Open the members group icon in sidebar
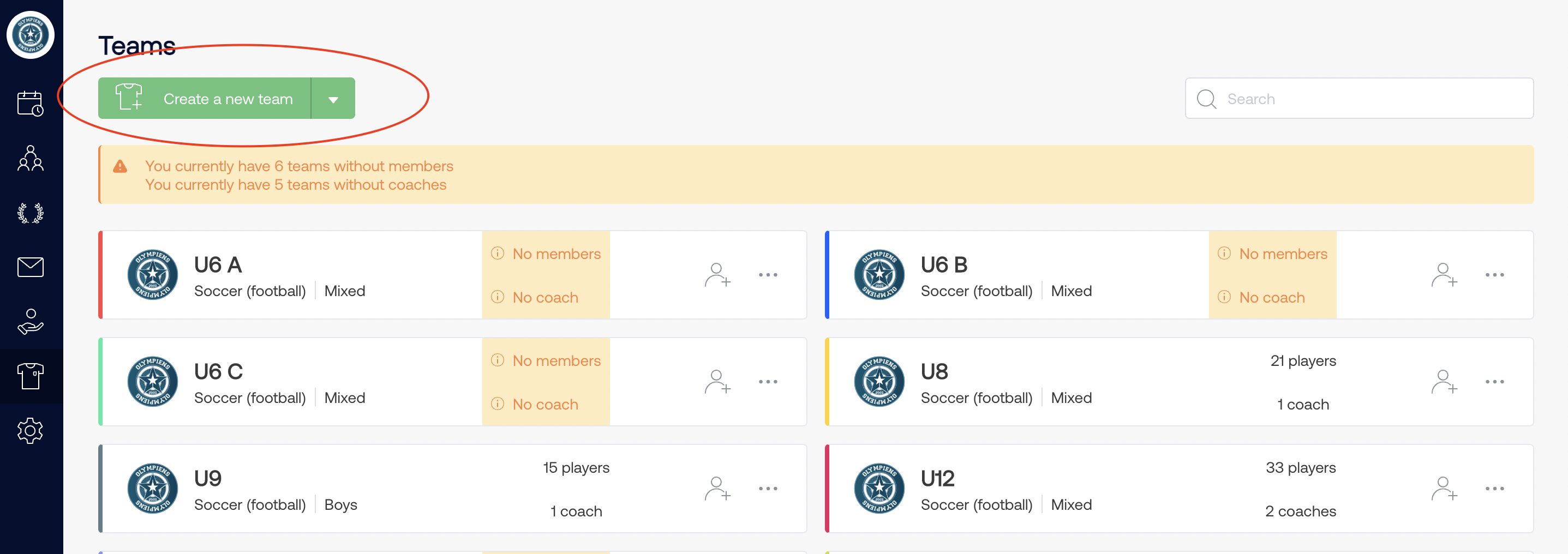Viewport: 1568px width, 554px height. (x=30, y=158)
